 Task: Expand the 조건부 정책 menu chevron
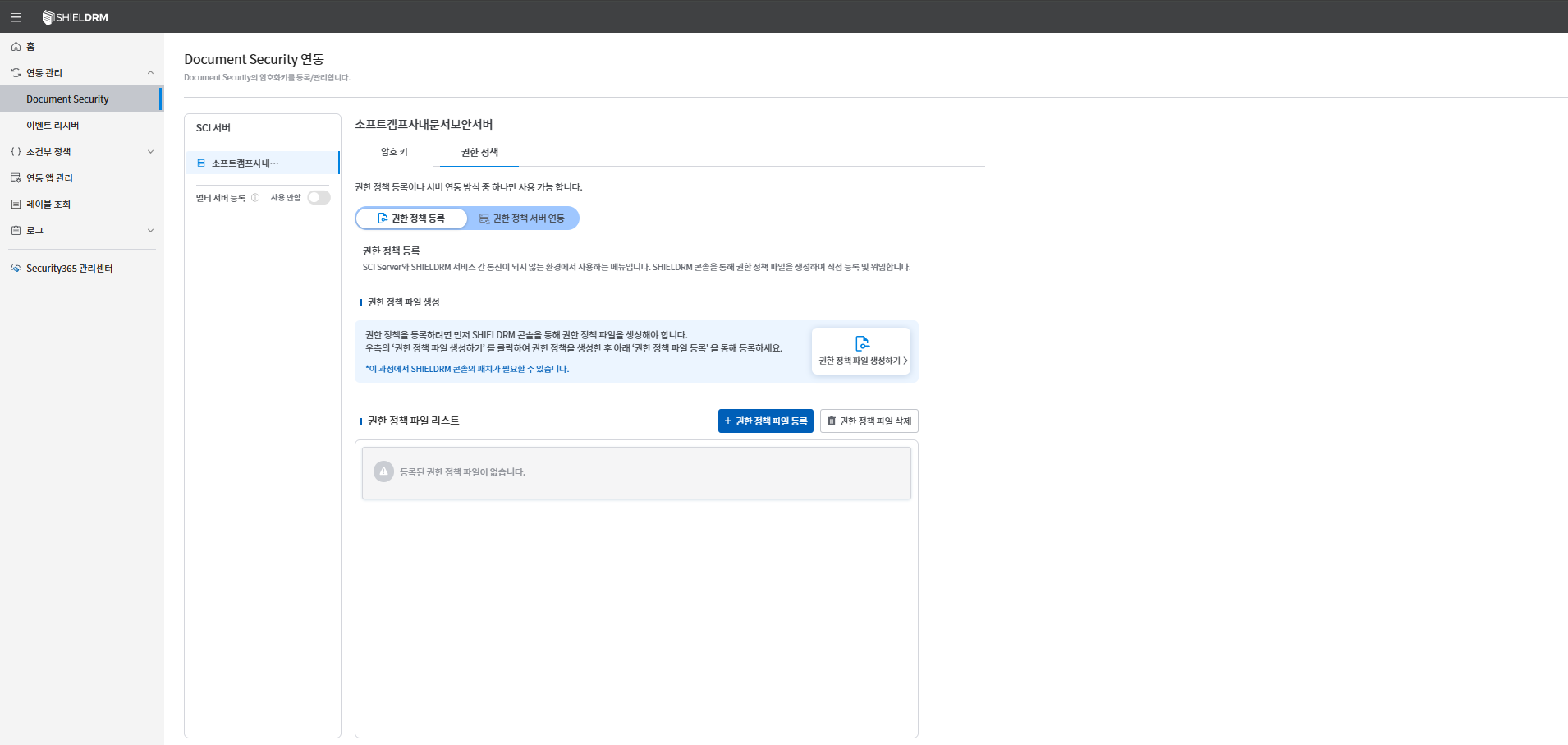[x=150, y=152]
